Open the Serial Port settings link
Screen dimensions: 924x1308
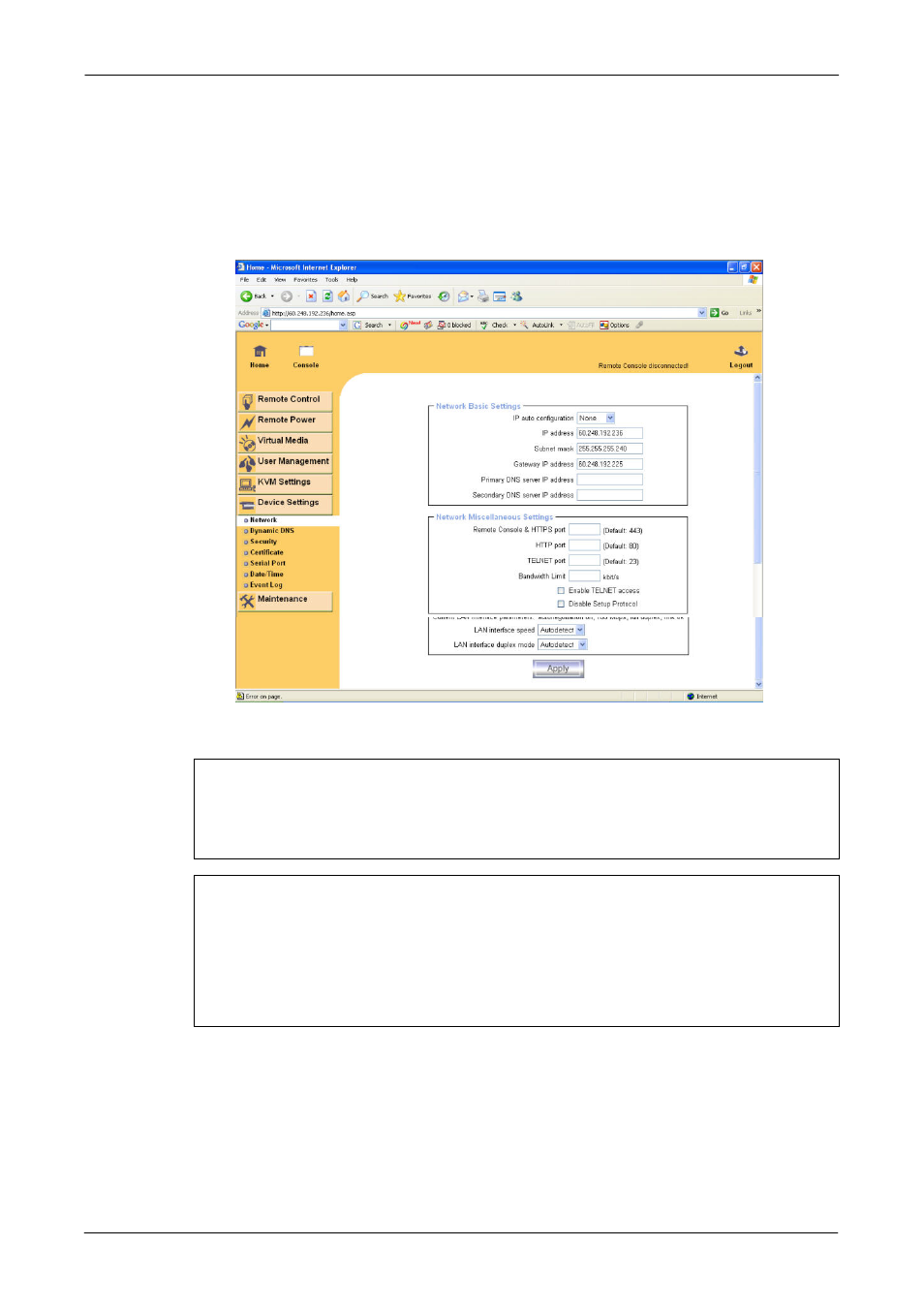pos(267,563)
